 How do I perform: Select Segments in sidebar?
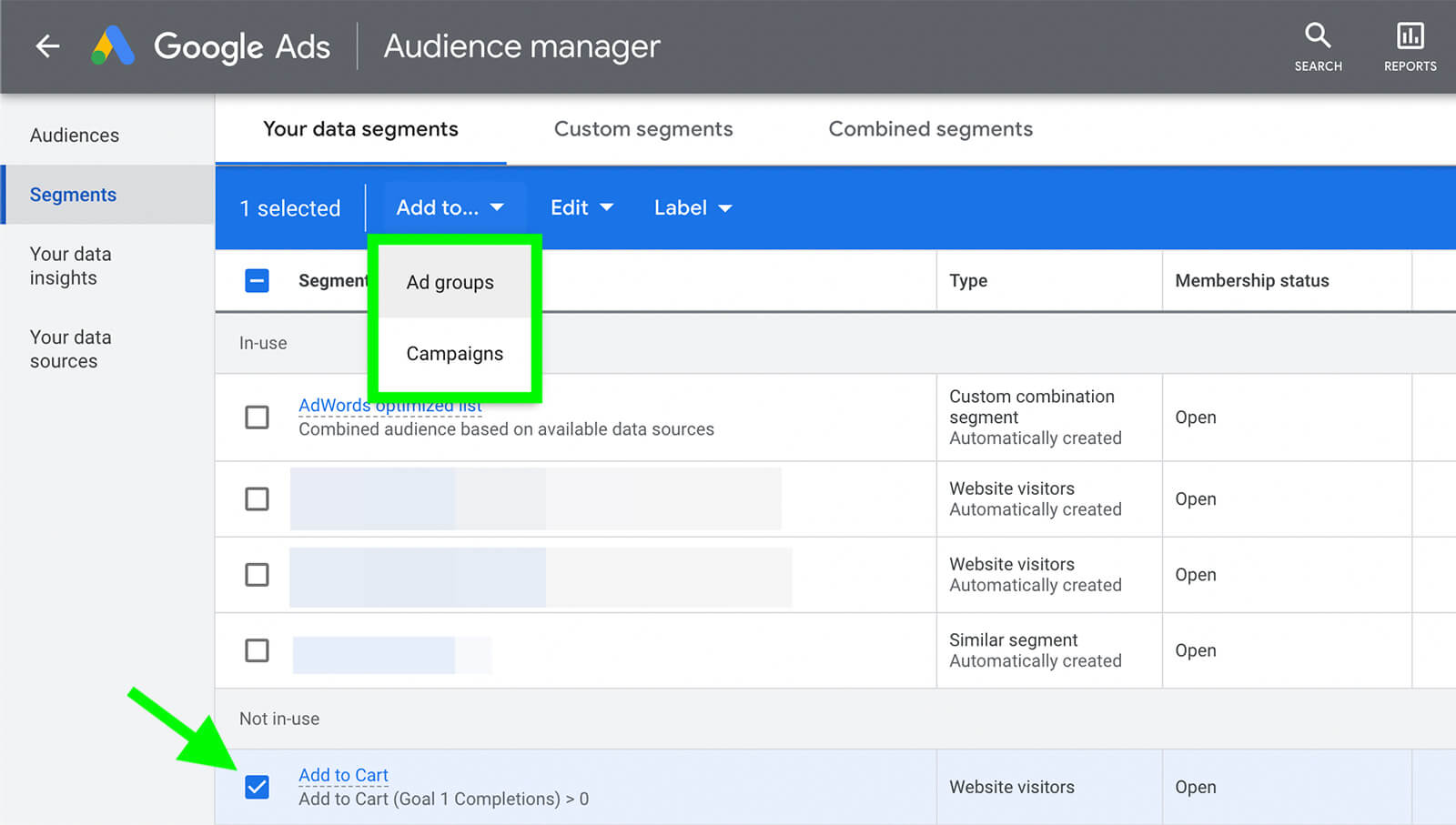pos(107,195)
